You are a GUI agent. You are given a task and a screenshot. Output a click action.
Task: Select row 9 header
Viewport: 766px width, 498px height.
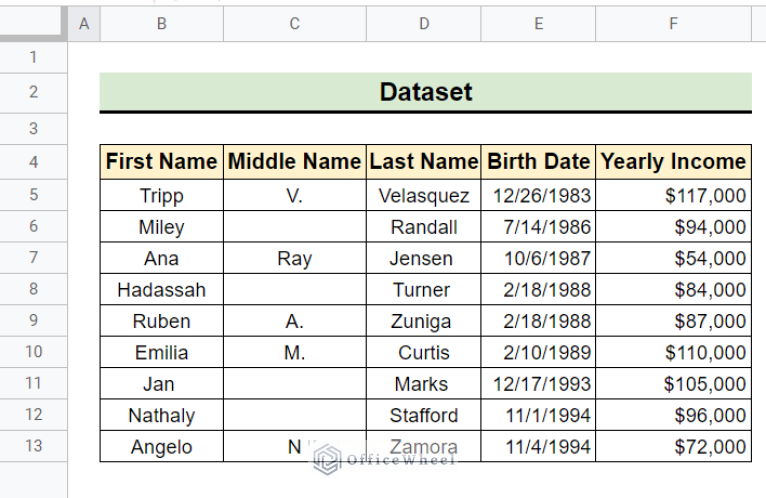(x=33, y=321)
